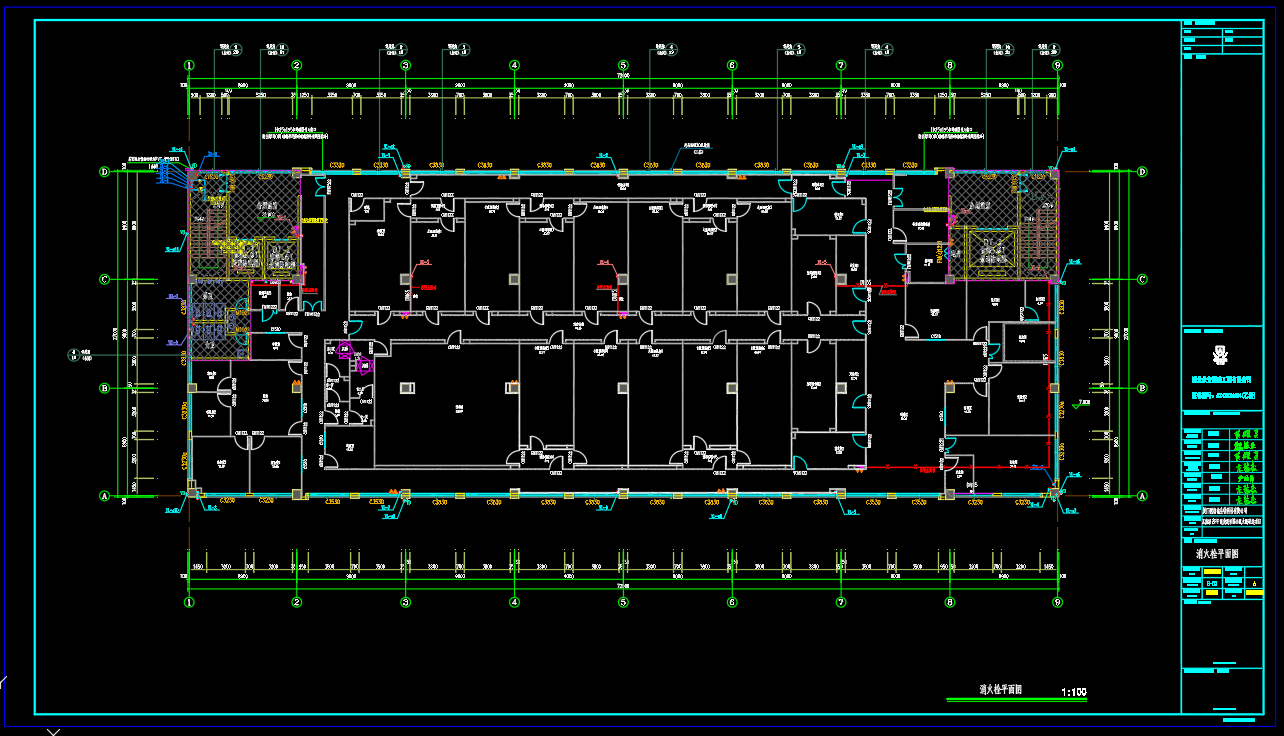Viewport: 1284px width, 736px height.
Task: Click grid axis bubble 1 at top
Action: pyautogui.click(x=188, y=66)
